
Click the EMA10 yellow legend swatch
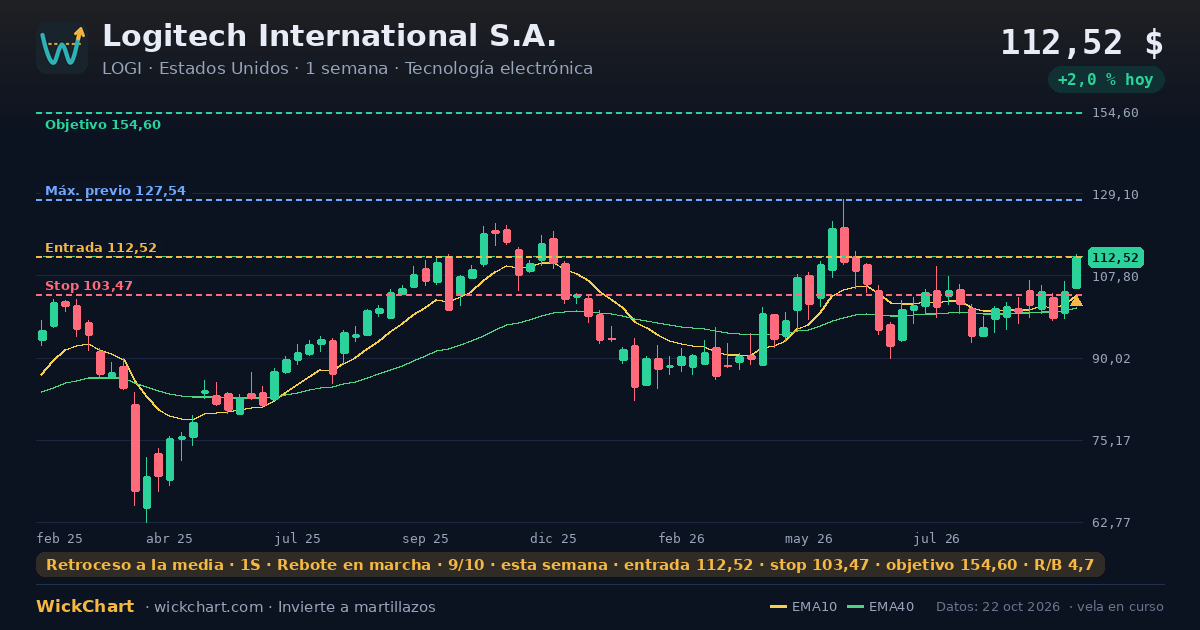point(778,607)
